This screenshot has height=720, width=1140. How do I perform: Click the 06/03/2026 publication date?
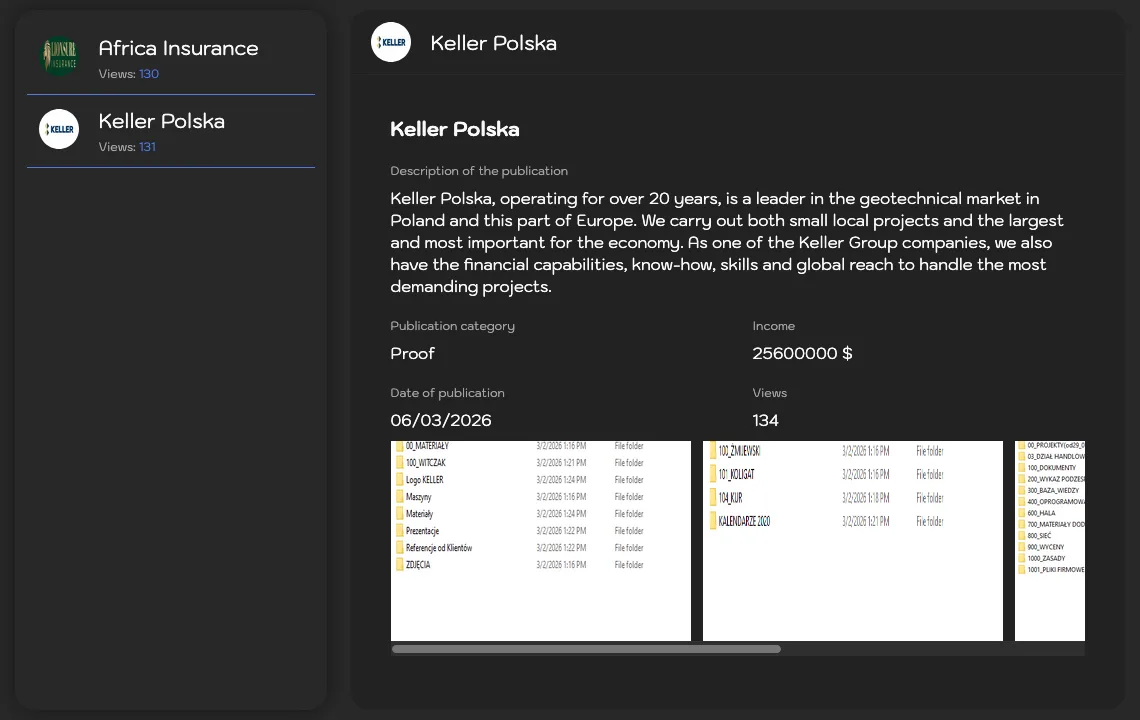(440, 420)
